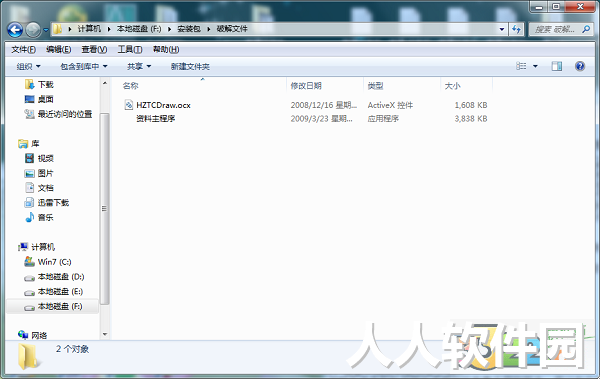Screen dimensions: 600x379
Task: Click the 新建文件夹 button
Action: pos(190,67)
